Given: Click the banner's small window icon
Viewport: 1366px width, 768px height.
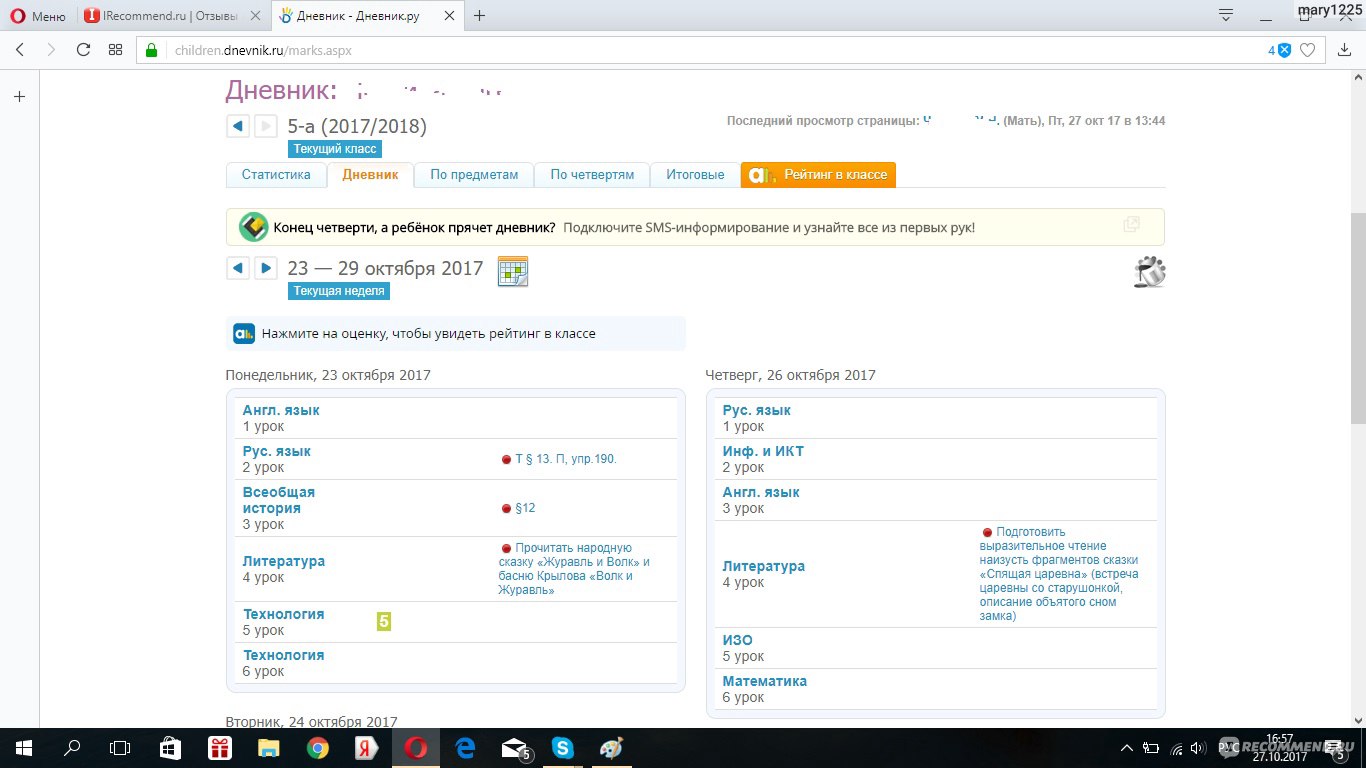Looking at the screenshot, I should click(1131, 225).
